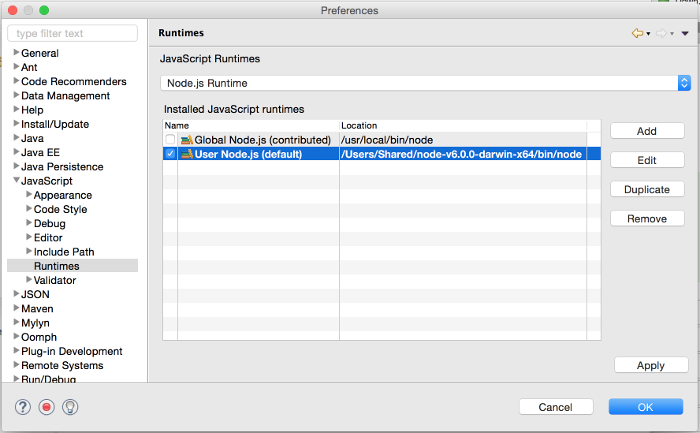Click the help question mark icon
700x433 pixels.
(23, 407)
